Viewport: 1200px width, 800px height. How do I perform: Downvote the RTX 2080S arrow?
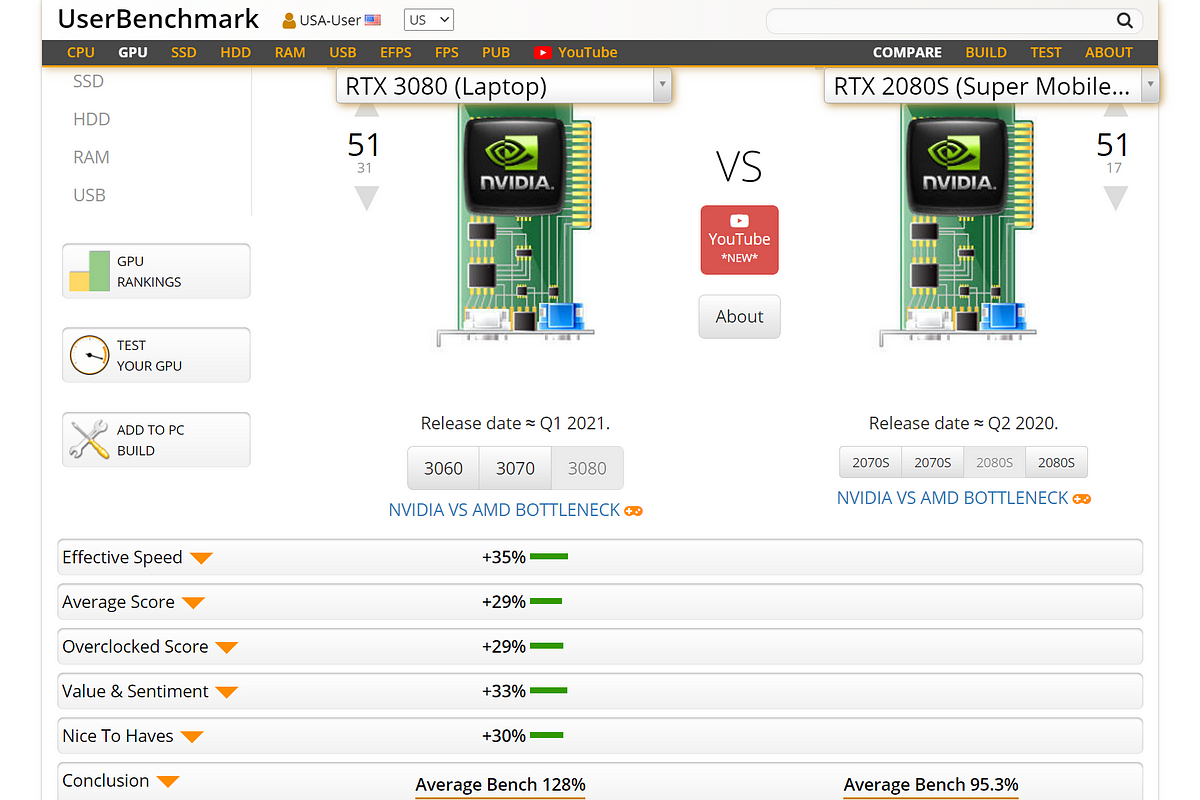pos(1114,197)
